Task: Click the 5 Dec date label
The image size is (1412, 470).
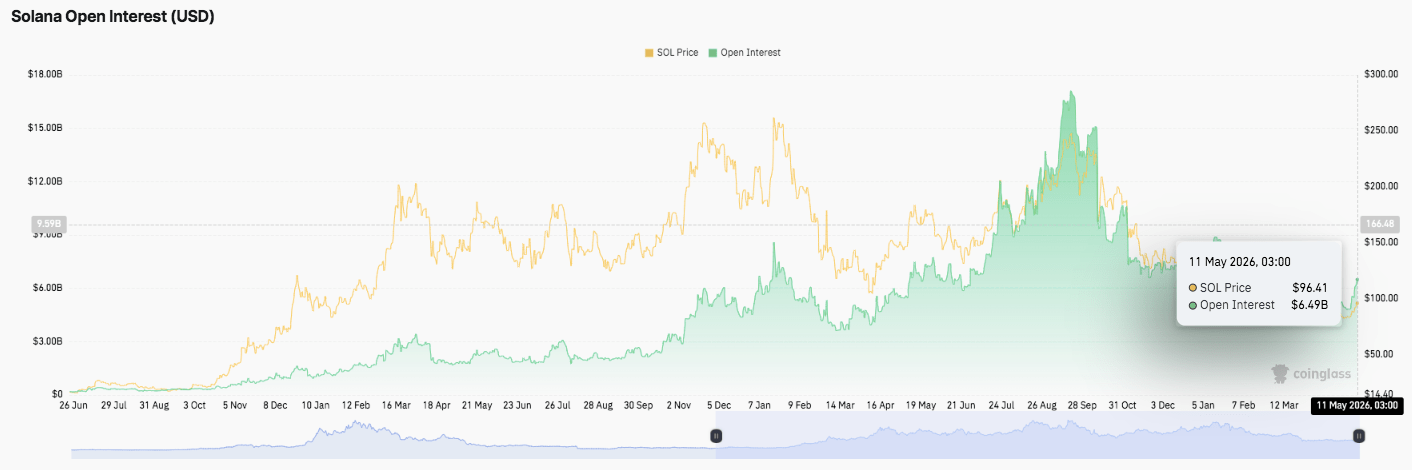Action: click(x=719, y=405)
